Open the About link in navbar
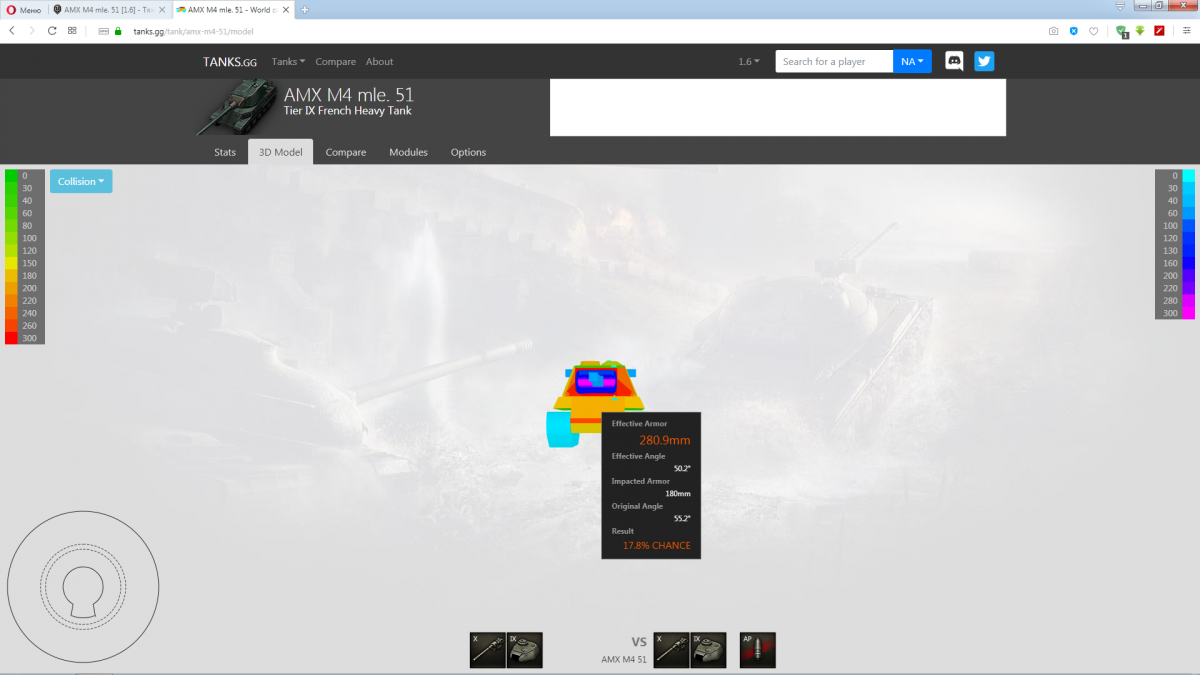 (x=379, y=62)
